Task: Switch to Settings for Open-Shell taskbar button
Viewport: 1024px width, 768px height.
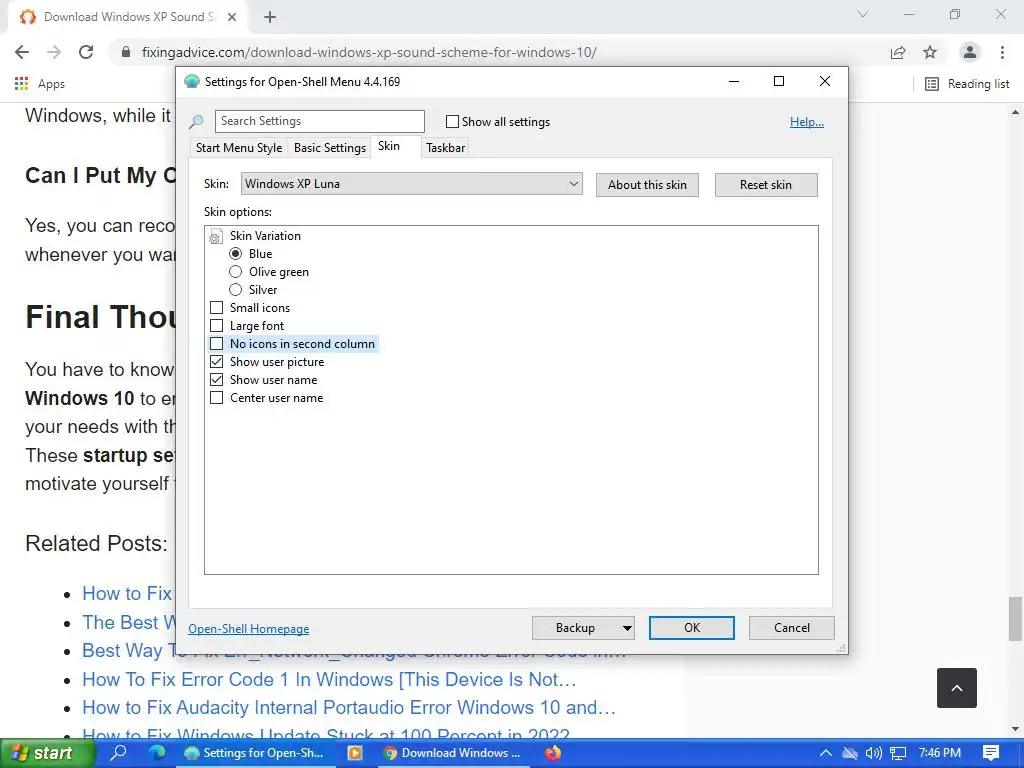Action: [x=255, y=753]
